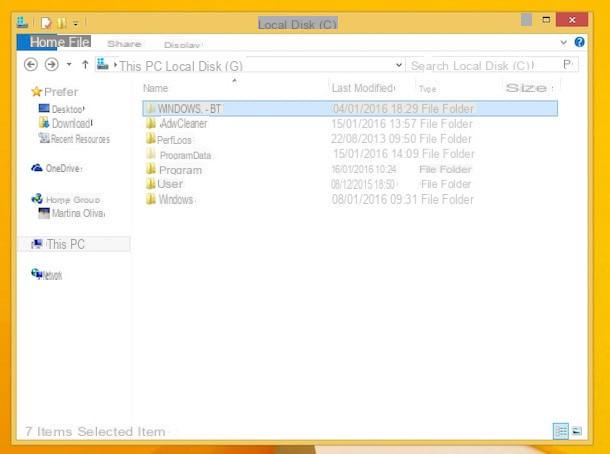
Task: Select the Prefer favorites star item
Action: 55,92
